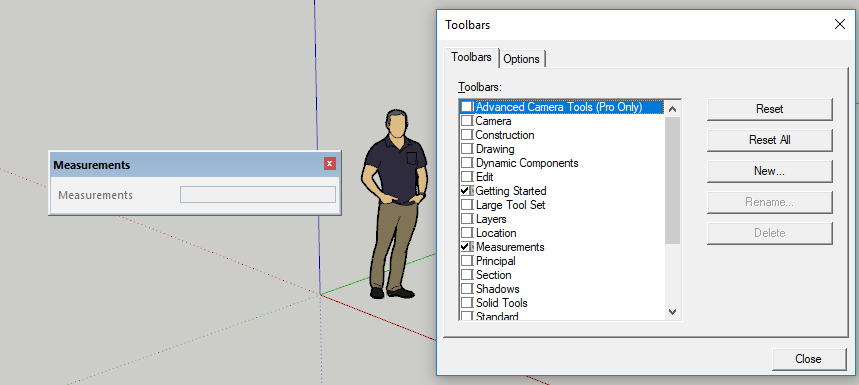Click the toolbar list scrollbar thumb

pyautogui.click(x=673, y=180)
